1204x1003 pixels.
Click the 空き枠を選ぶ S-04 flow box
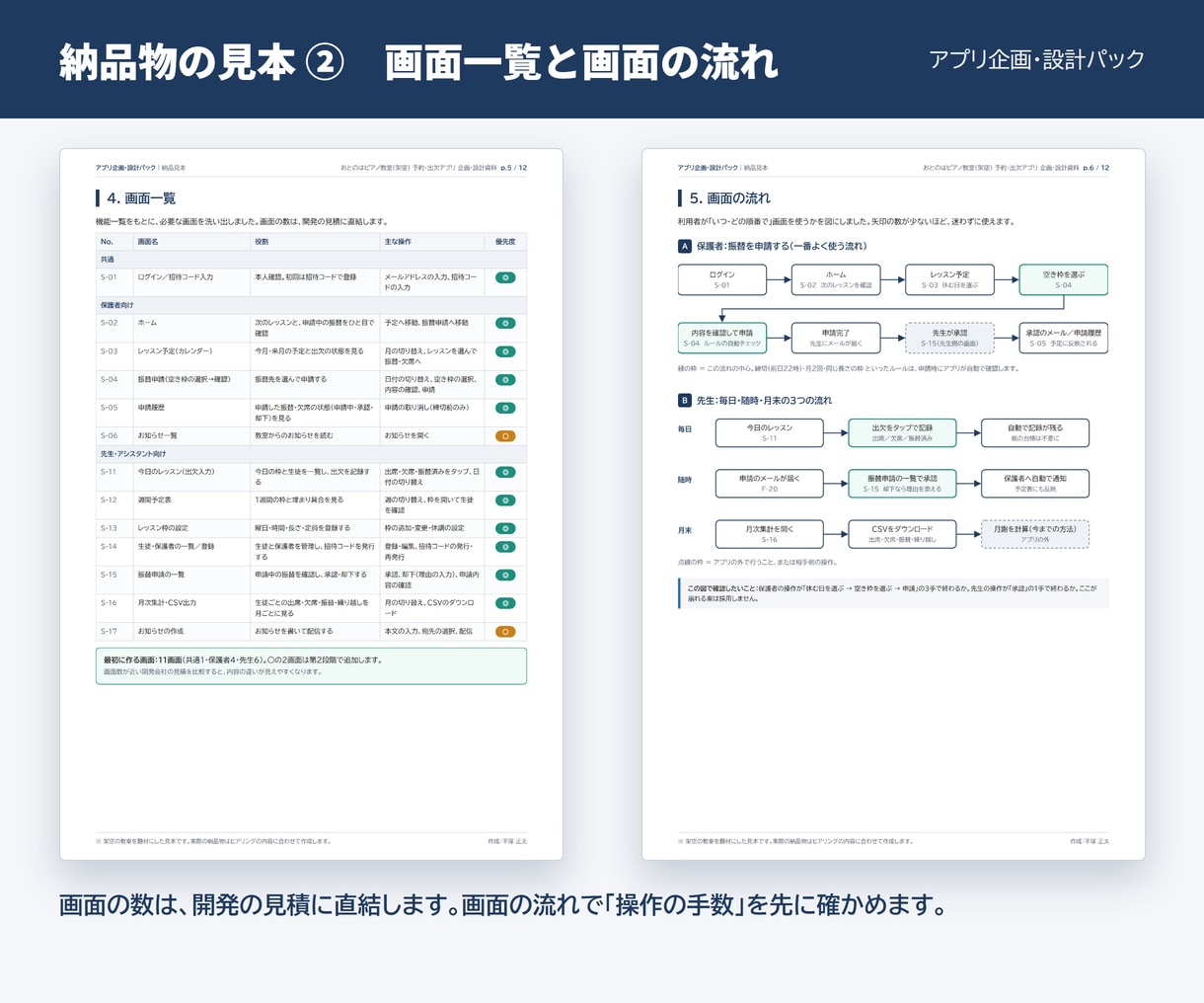pyautogui.click(x=1063, y=279)
